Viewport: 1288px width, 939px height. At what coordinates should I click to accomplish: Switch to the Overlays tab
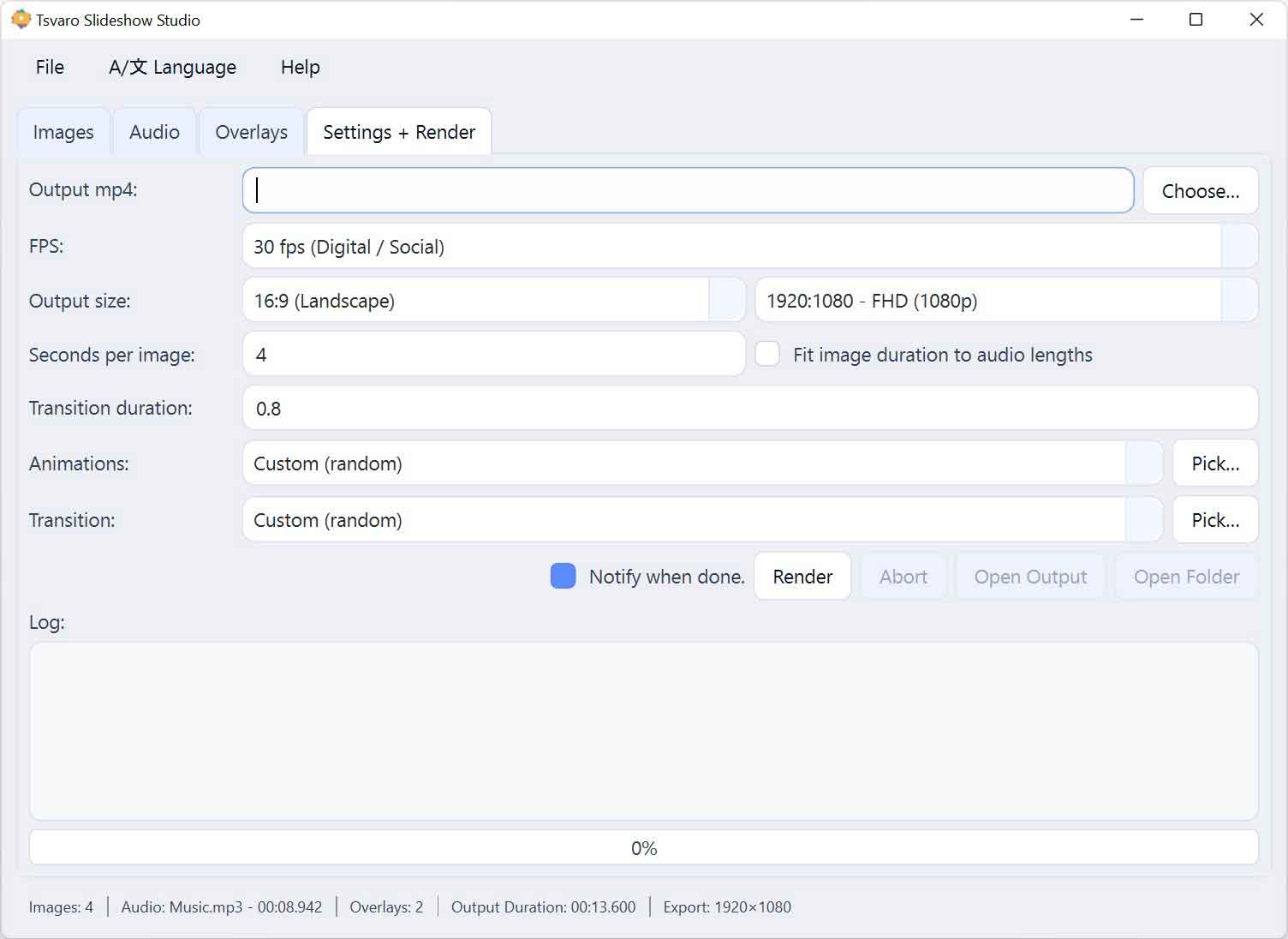251,132
